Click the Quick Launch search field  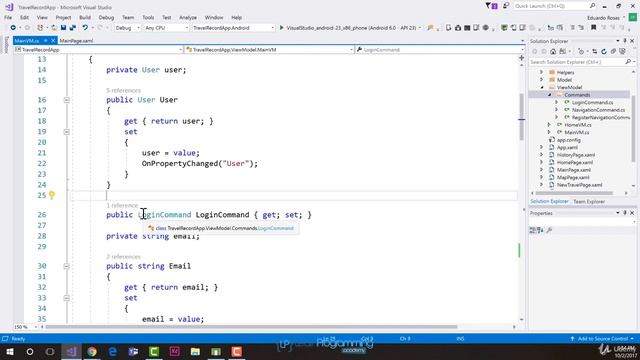pos(554,6)
